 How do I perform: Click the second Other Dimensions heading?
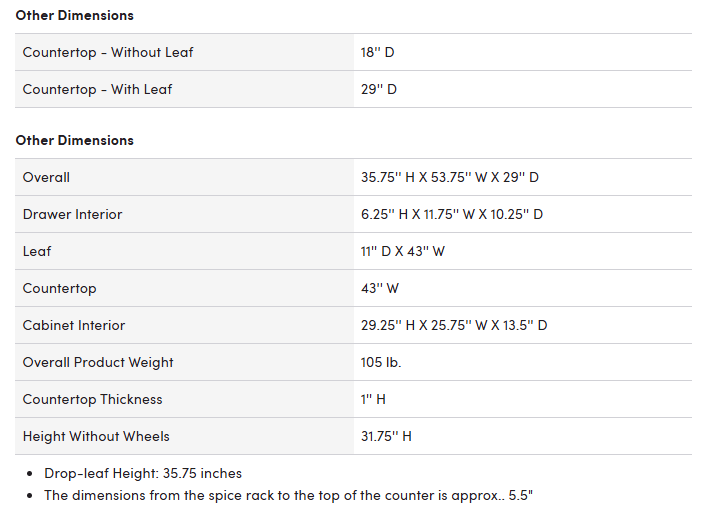click(74, 141)
